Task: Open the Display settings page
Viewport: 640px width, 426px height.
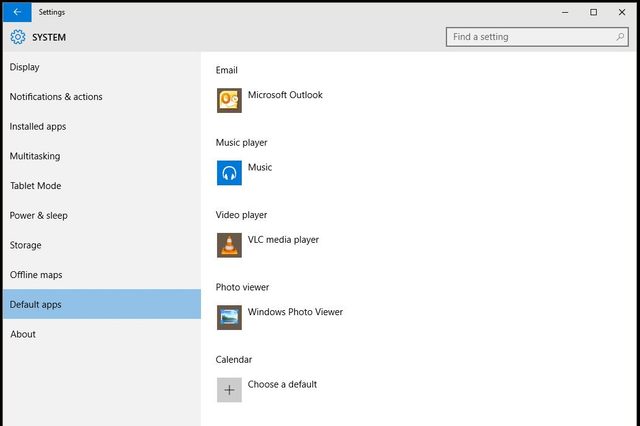Action: click(102, 67)
